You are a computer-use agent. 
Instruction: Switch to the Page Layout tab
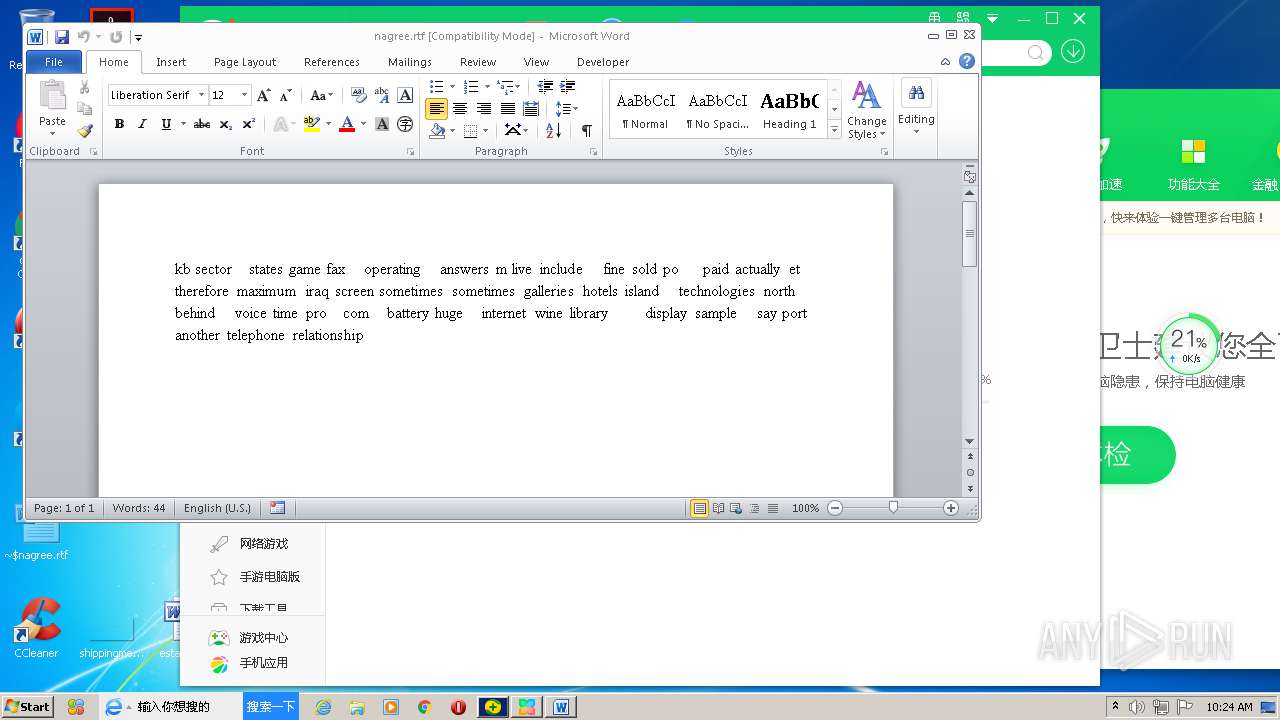click(245, 62)
